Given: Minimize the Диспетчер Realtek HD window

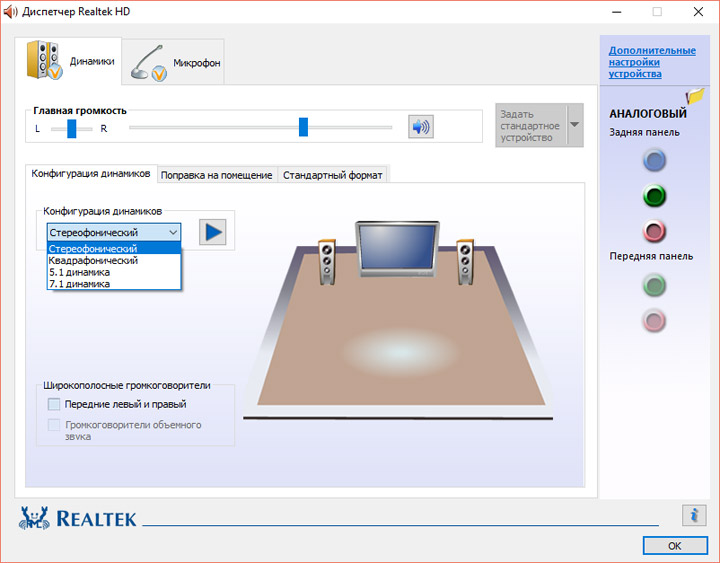Looking at the screenshot, I should 617,12.
